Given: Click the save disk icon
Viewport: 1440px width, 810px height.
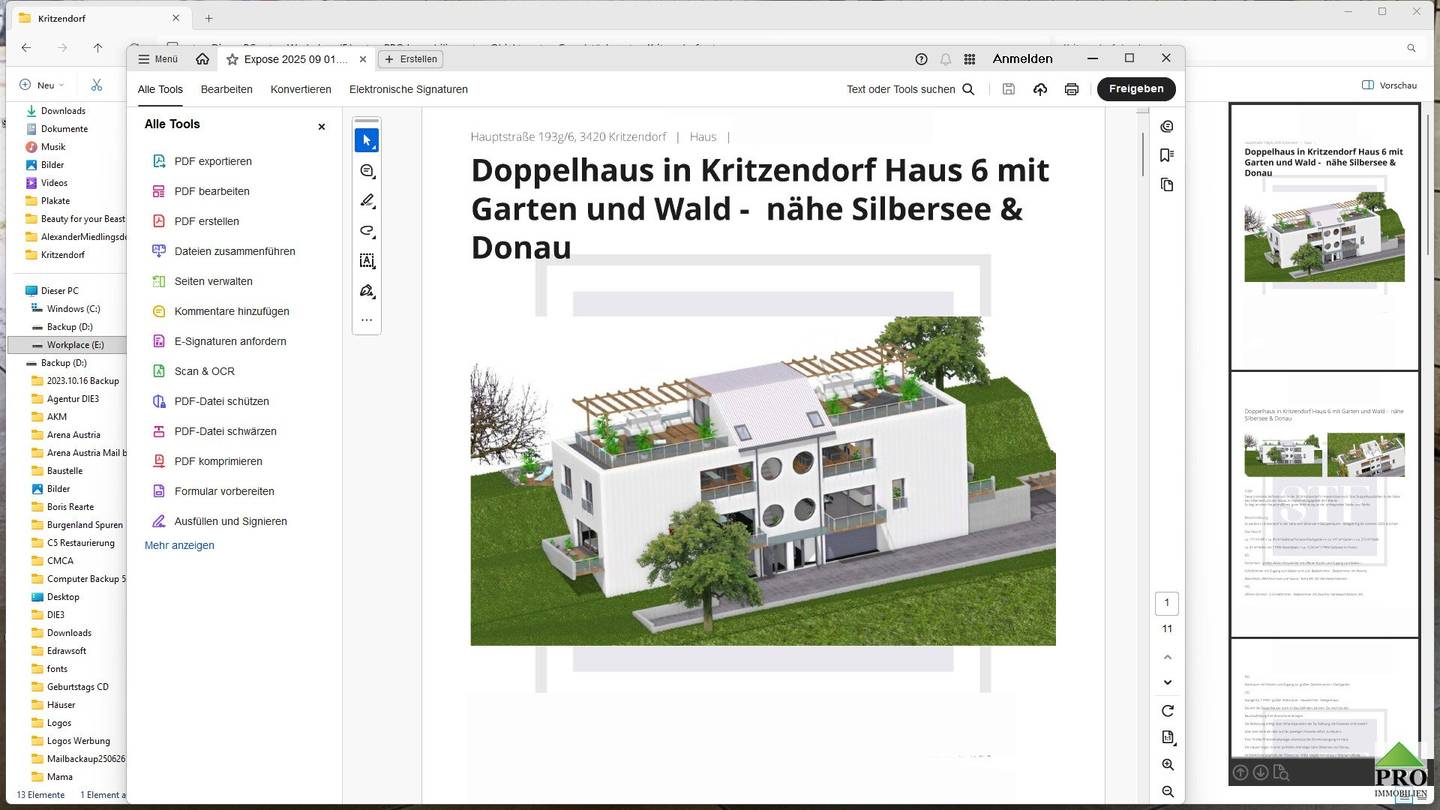Looking at the screenshot, I should point(1008,89).
